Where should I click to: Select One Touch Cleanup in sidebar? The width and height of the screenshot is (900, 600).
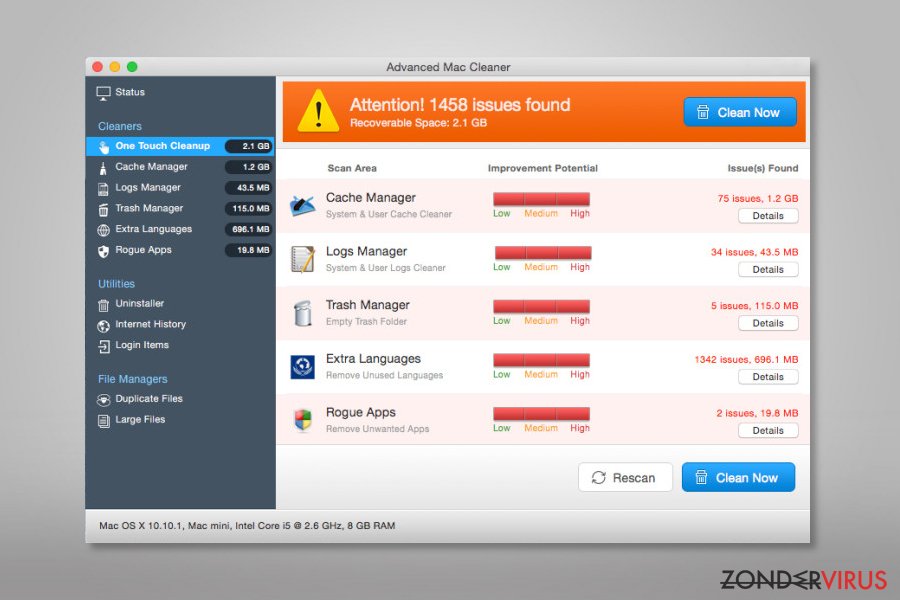click(180, 146)
